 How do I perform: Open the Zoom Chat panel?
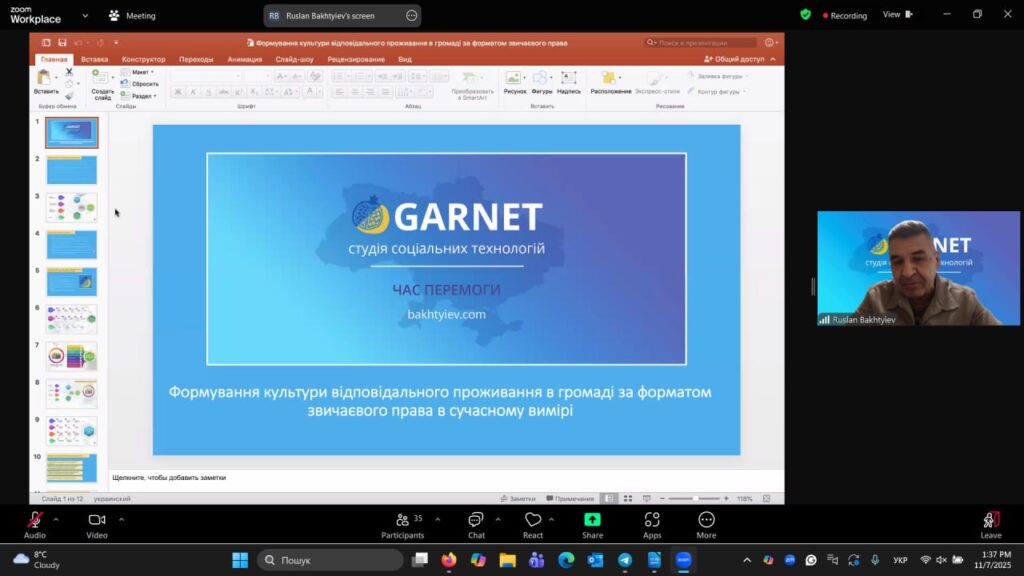[x=476, y=520]
